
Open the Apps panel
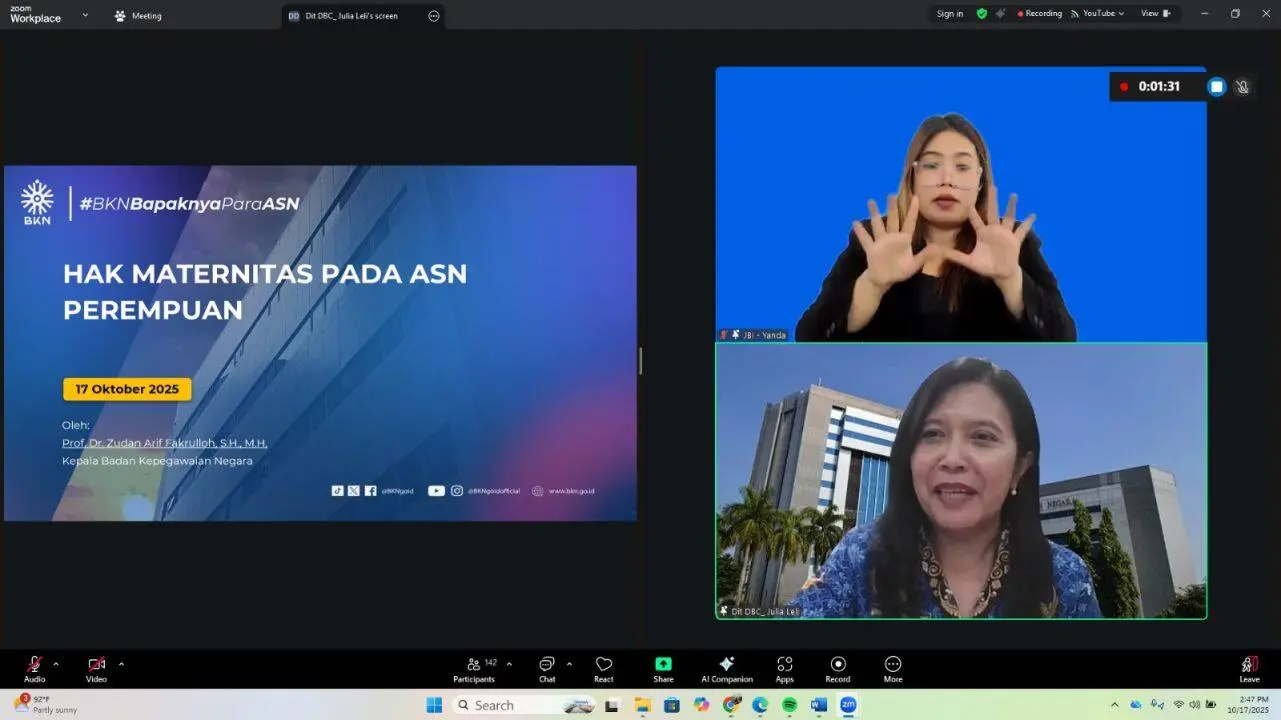(785, 668)
